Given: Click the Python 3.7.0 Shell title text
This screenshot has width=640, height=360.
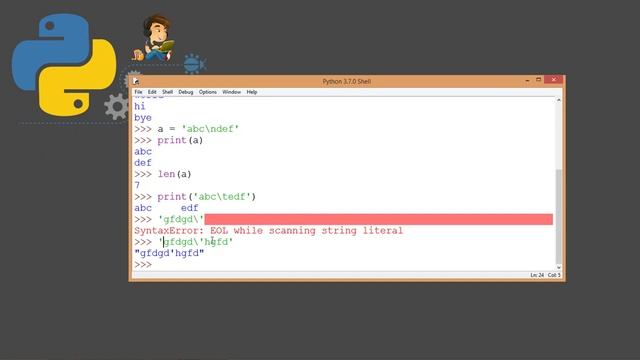Looking at the screenshot, I should 347,82.
